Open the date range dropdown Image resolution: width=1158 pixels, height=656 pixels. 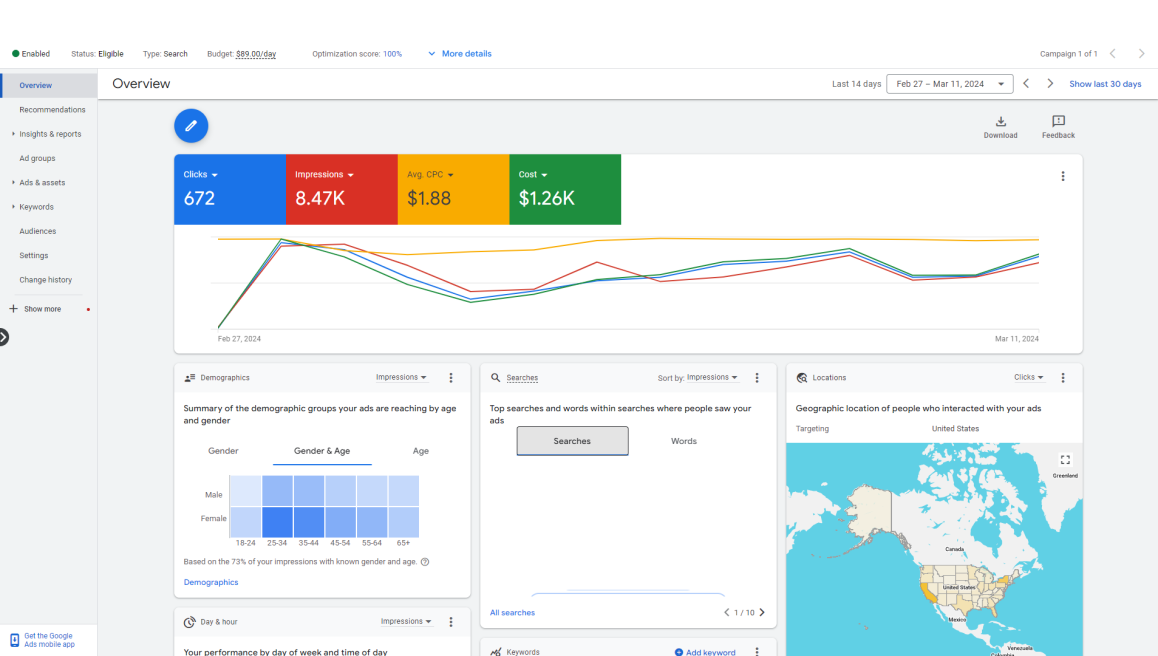pyautogui.click(x=950, y=84)
